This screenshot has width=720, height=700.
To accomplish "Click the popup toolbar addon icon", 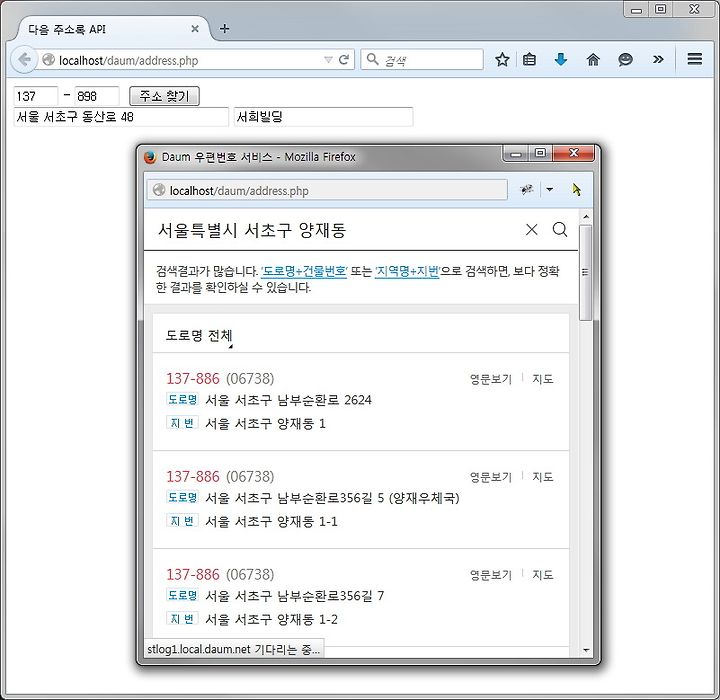I will [x=526, y=189].
